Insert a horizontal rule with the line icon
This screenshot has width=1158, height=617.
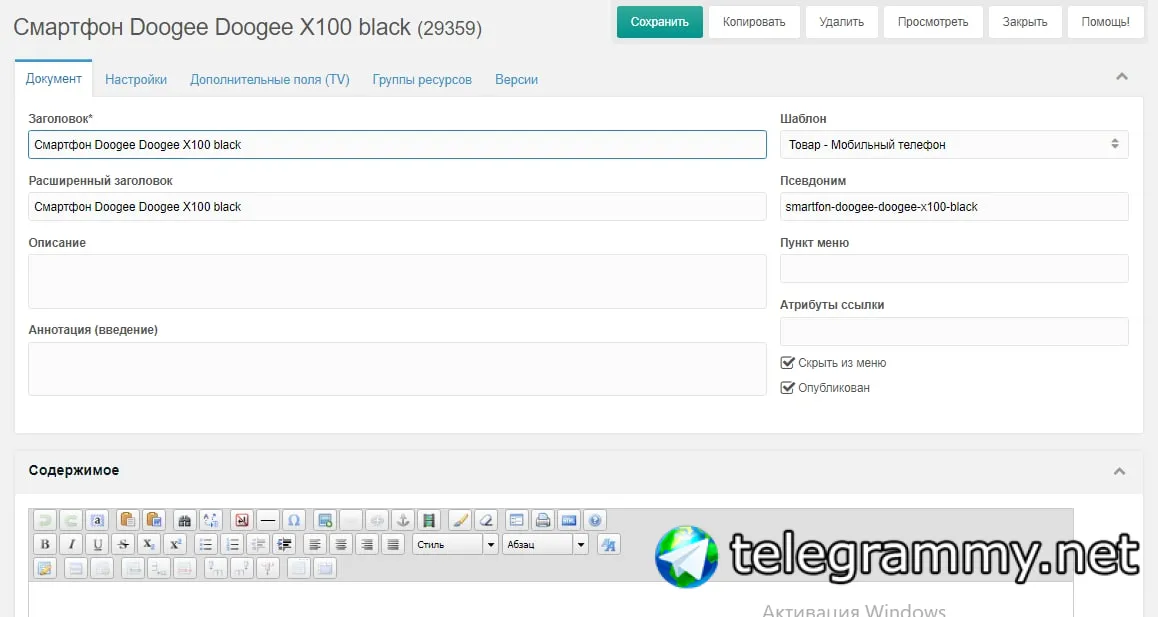(x=268, y=521)
